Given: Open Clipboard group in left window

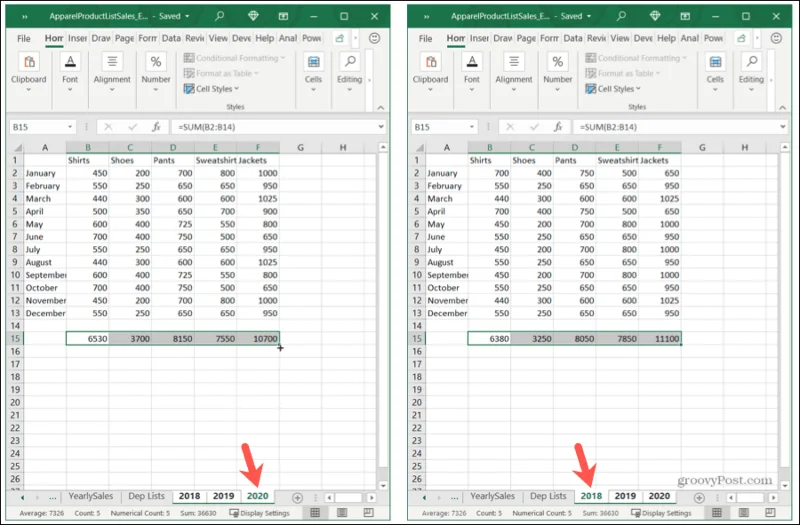Looking at the screenshot, I should click(x=29, y=72).
